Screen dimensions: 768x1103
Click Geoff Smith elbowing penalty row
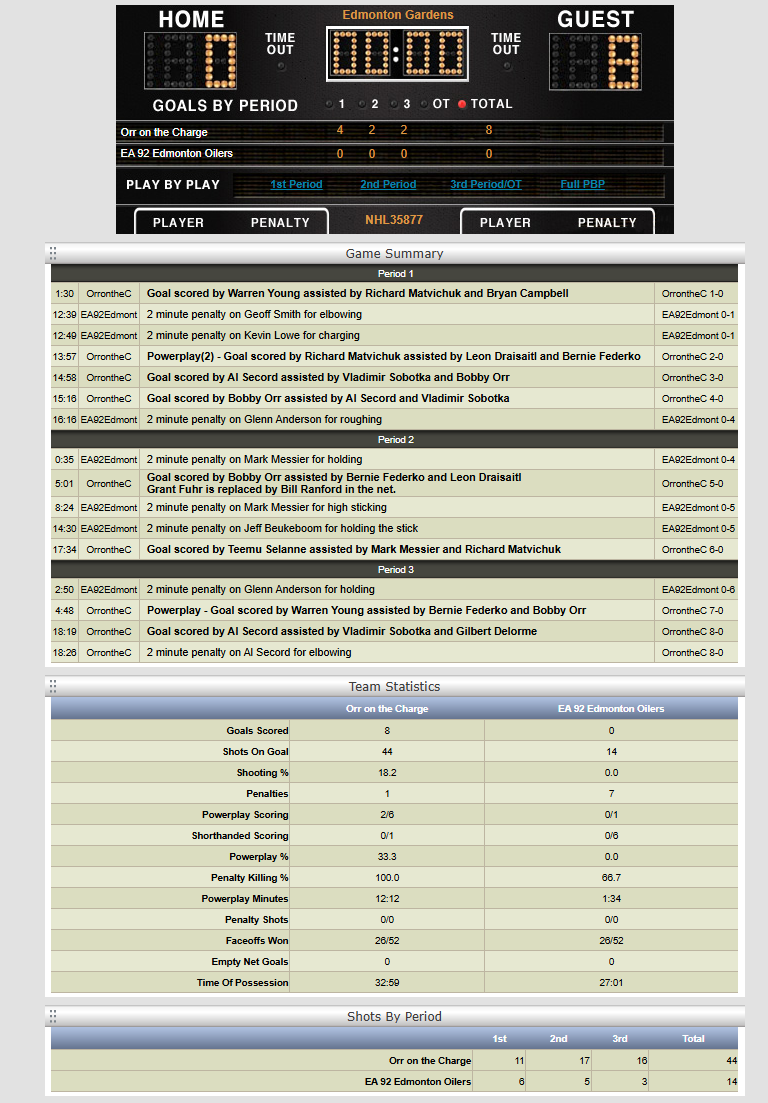395,314
